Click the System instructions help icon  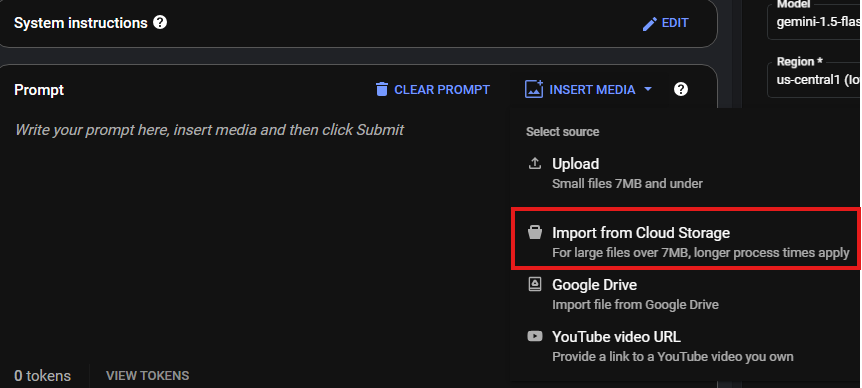(x=160, y=23)
